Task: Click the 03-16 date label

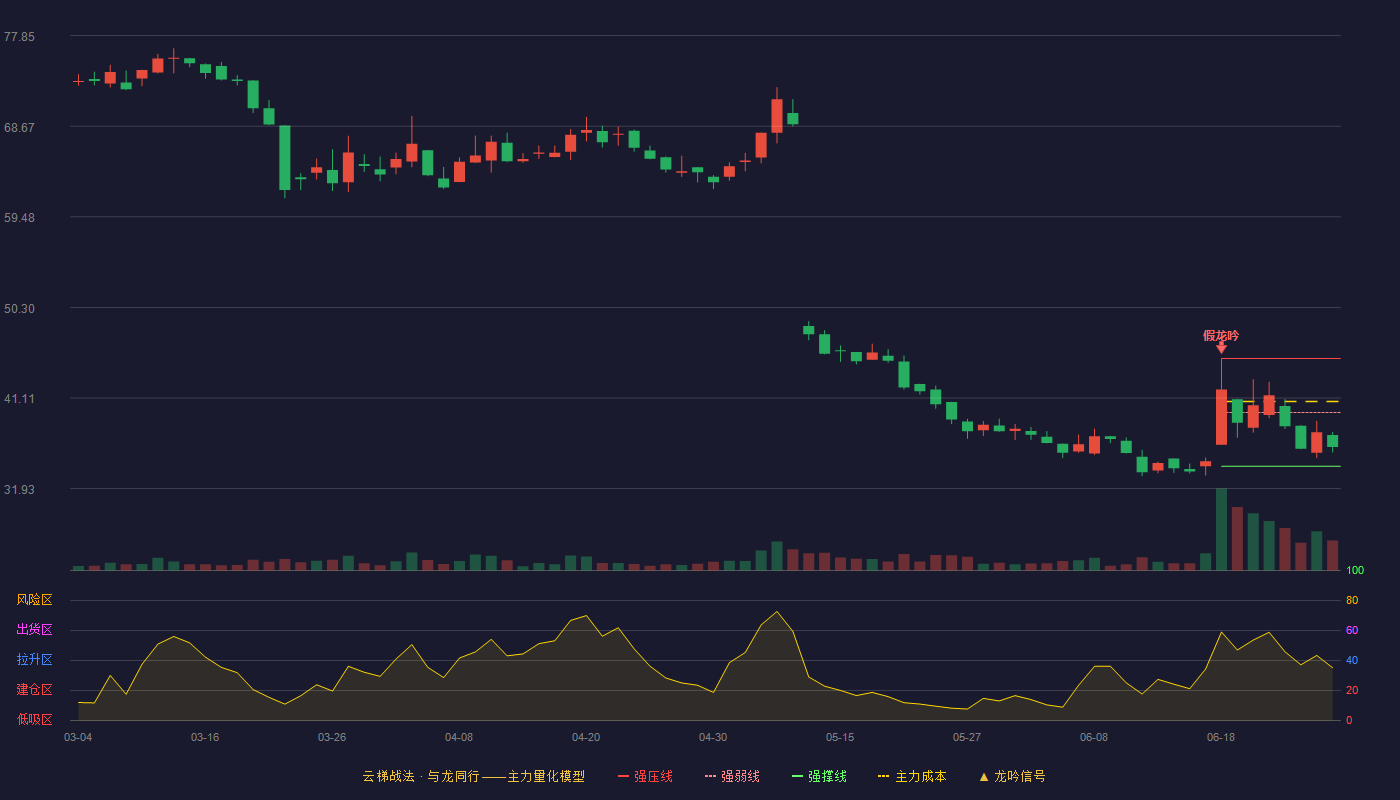Action: 205,737
